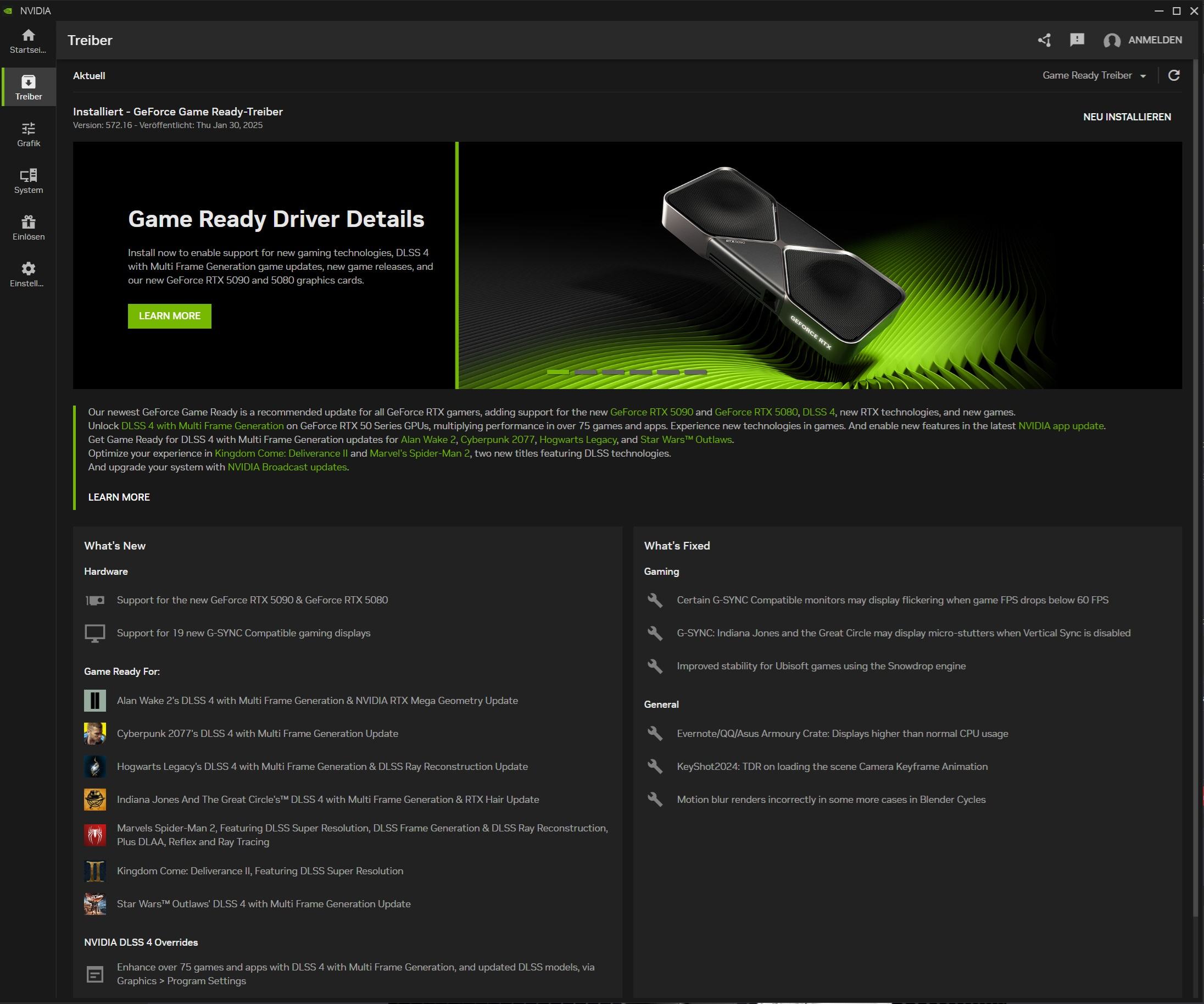Click 'G-SYNC: Indiana Jones and the Great Circle' entry

904,634
